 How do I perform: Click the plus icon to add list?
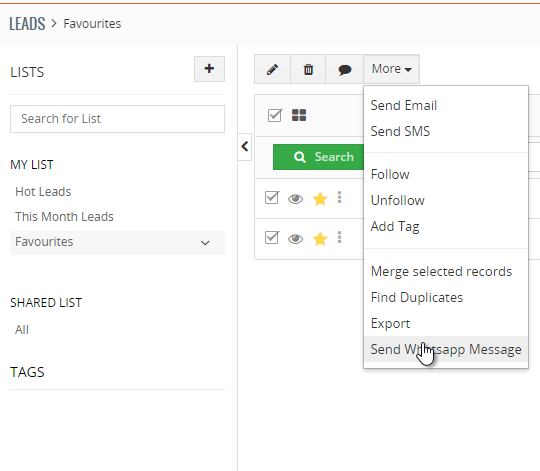pyautogui.click(x=209, y=69)
